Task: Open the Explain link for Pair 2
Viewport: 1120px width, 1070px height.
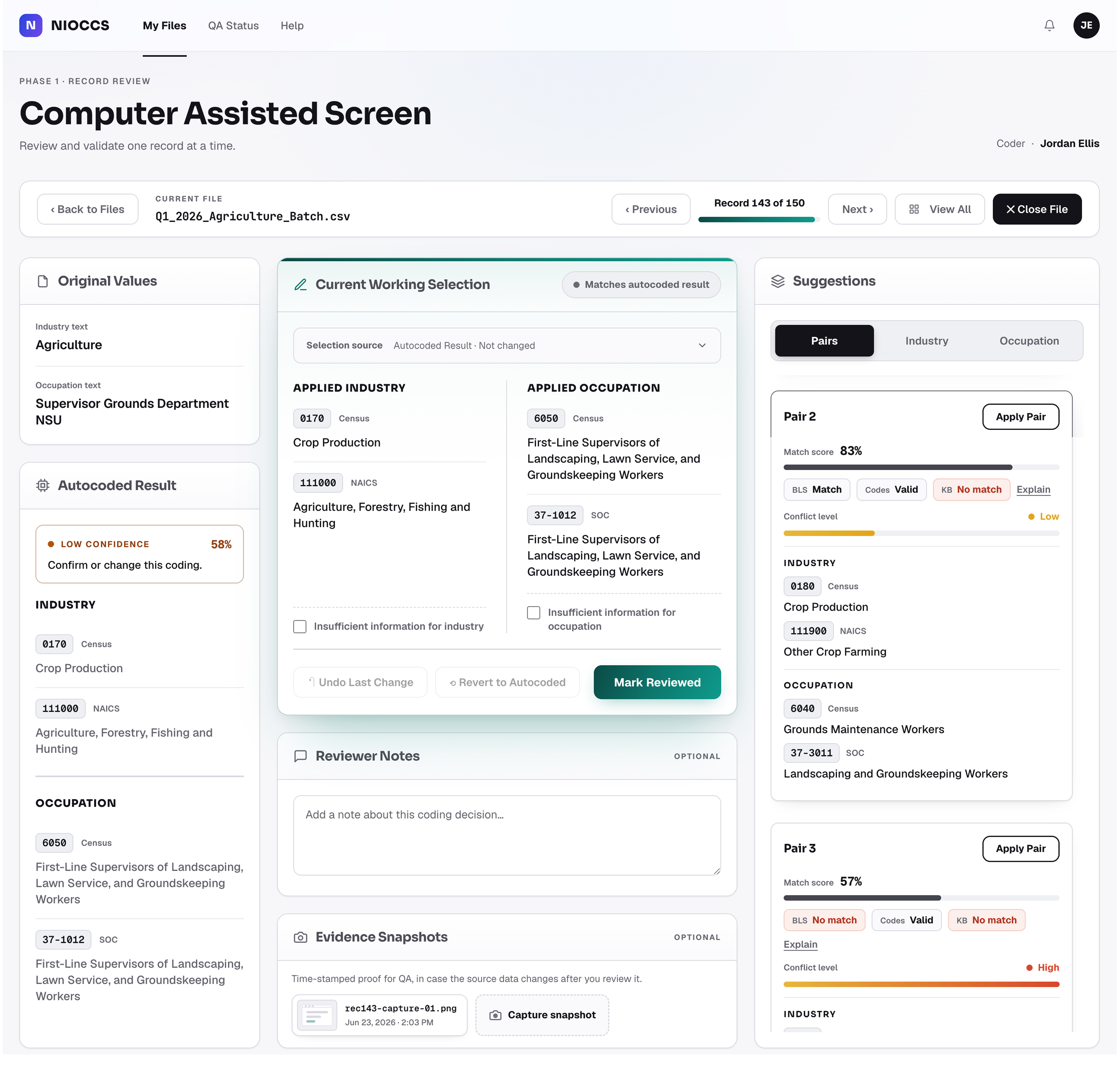Action: [1033, 490]
